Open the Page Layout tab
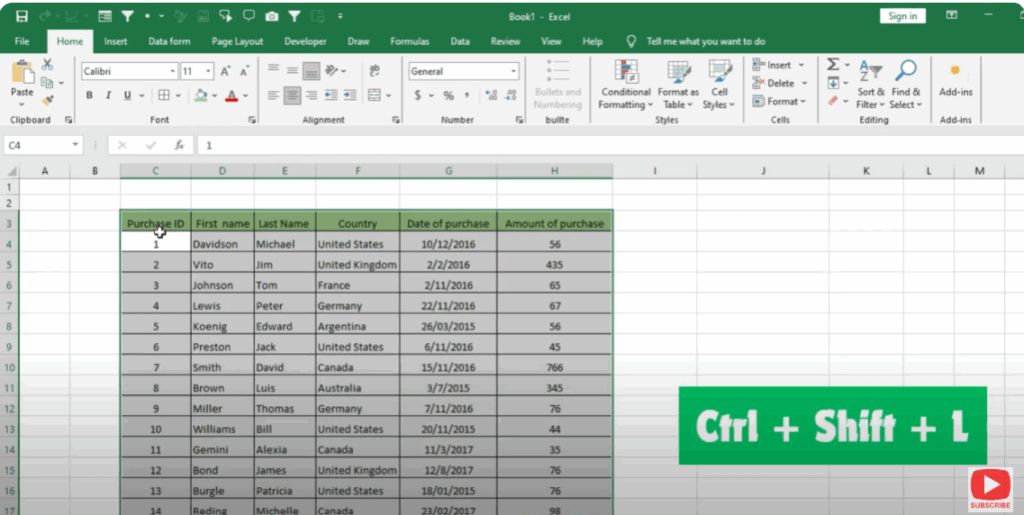This screenshot has height=515, width=1024. [237, 42]
